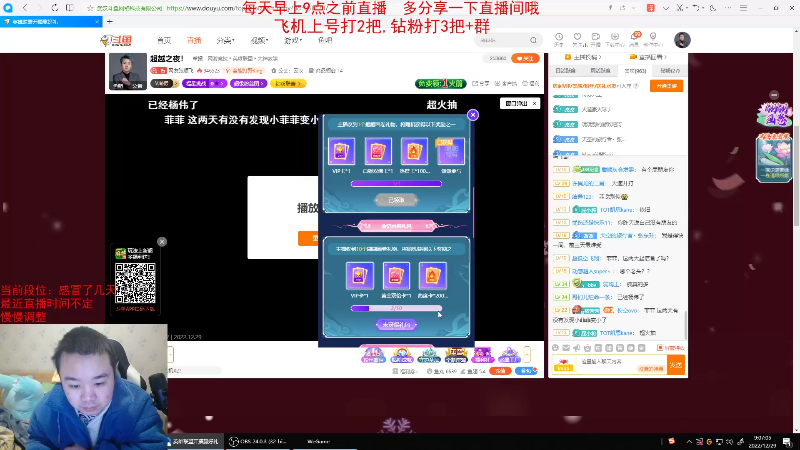Click the purple claim button in lower popup panel
The image size is (800, 450).
(396, 324)
